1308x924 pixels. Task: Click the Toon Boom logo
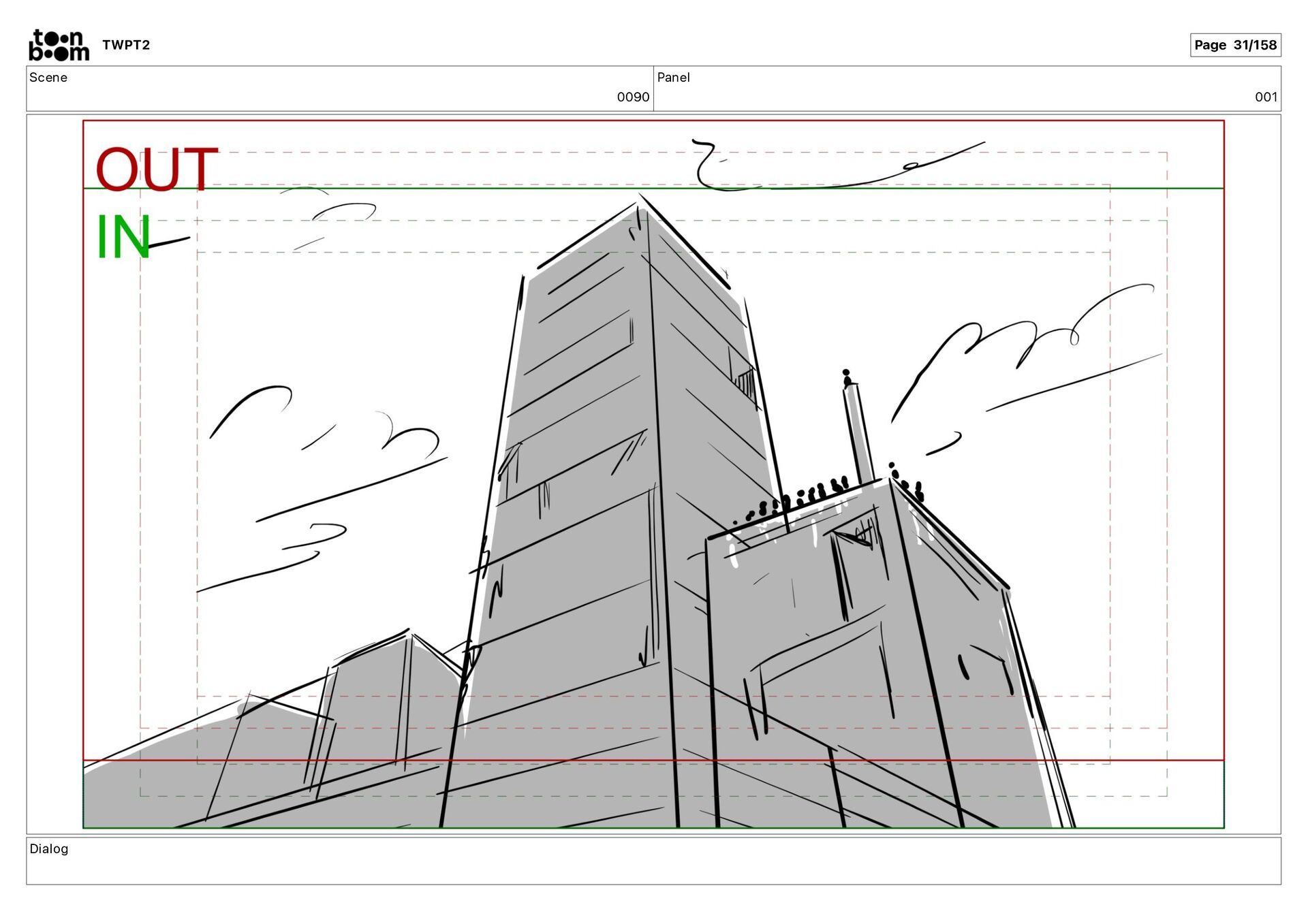59,45
